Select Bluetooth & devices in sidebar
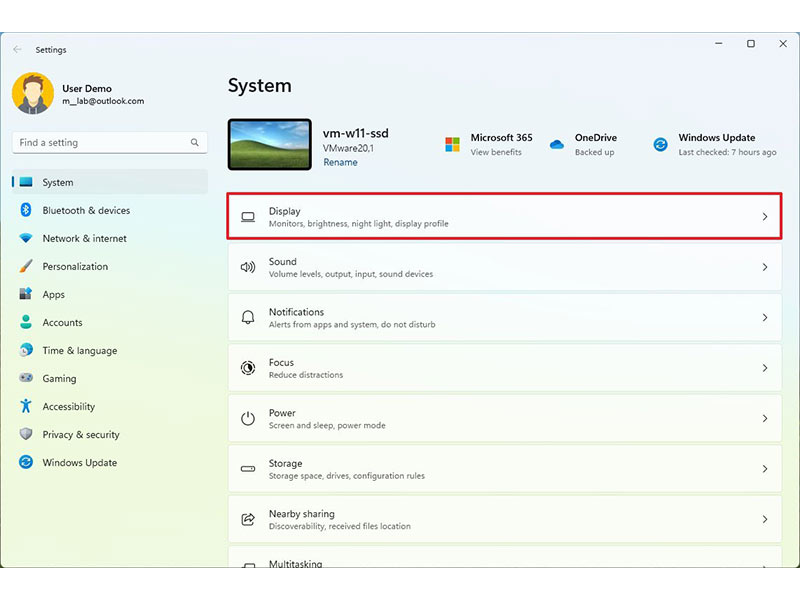Image resolution: width=800 pixels, height=600 pixels. pos(110,210)
